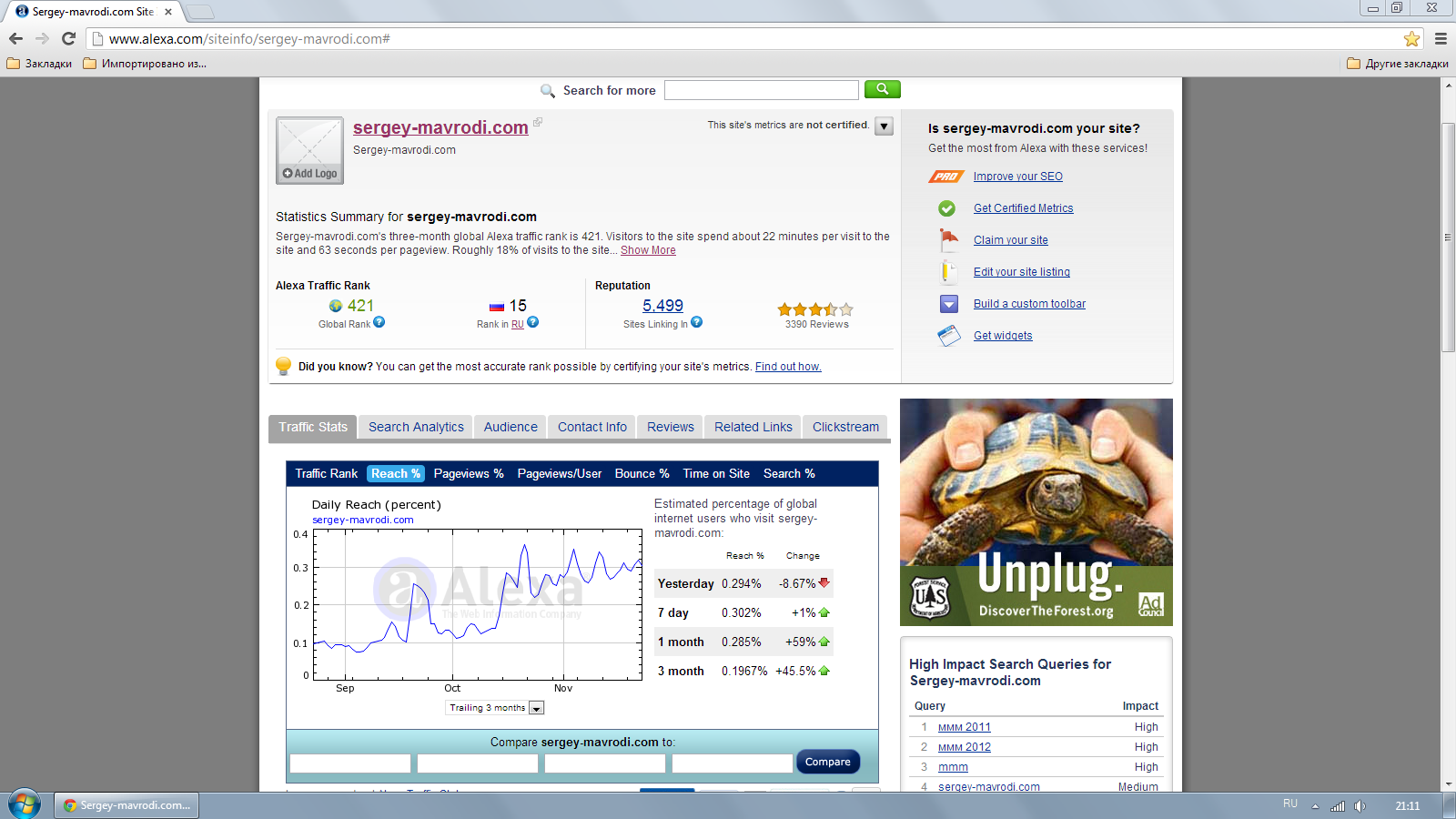Click the Get widgets icon
The height and width of the screenshot is (819, 1456).
coord(949,336)
